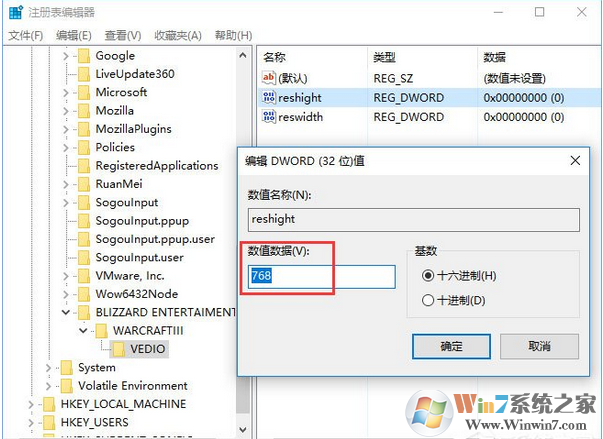Expand the Google tree node
Screen dimensions: 603x439
tap(66, 56)
